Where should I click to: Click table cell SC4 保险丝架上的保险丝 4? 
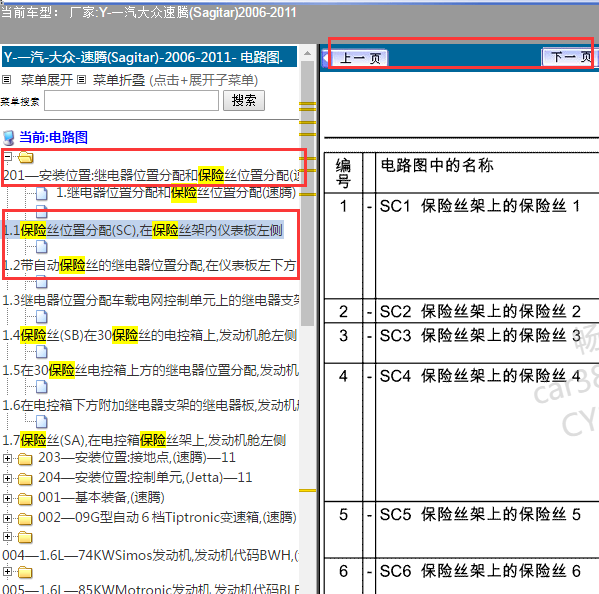pos(487,432)
